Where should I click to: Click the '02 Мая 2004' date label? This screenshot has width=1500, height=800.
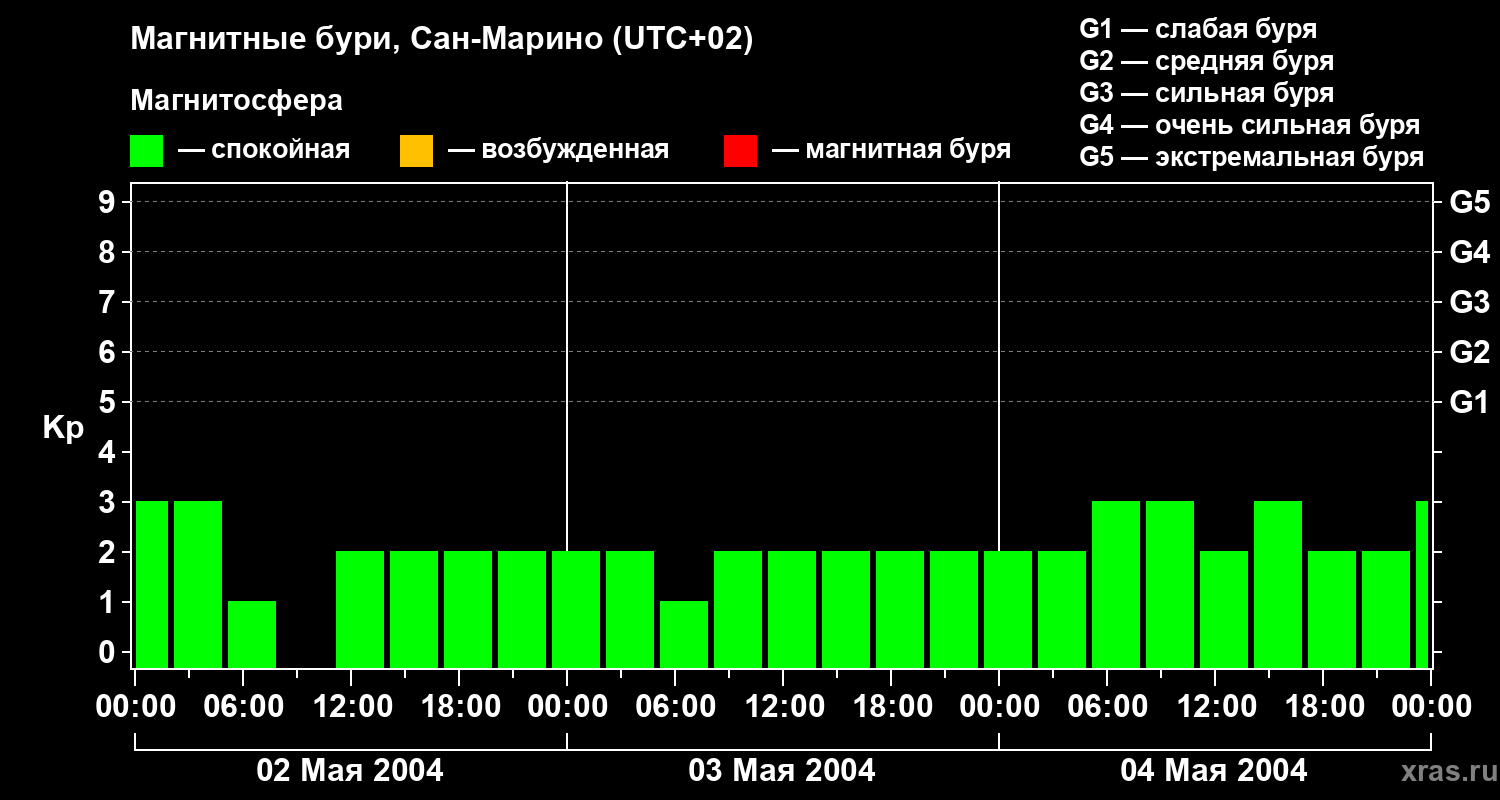(350, 770)
